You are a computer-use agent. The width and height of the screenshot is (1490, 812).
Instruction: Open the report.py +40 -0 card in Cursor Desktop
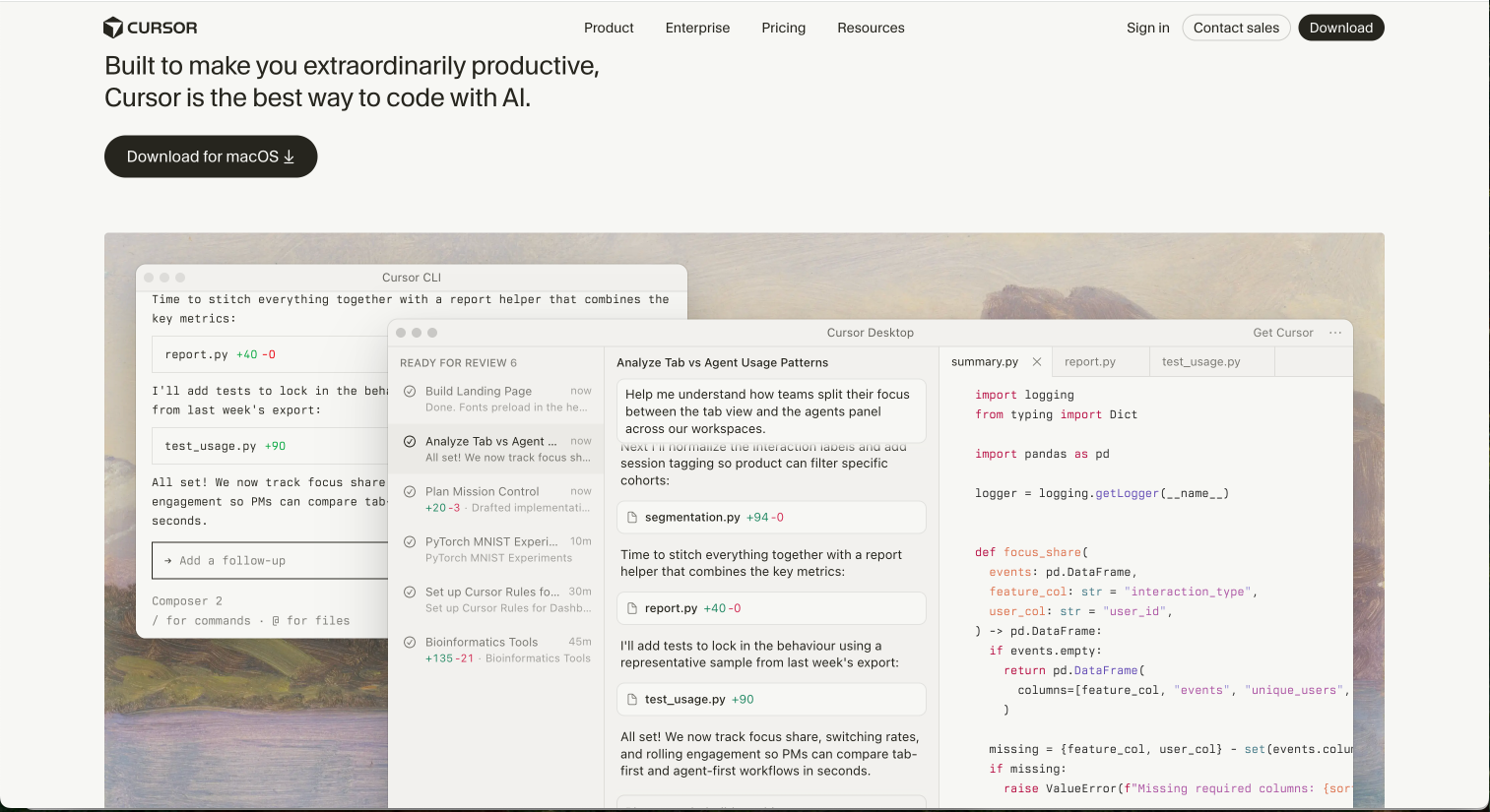(771, 608)
